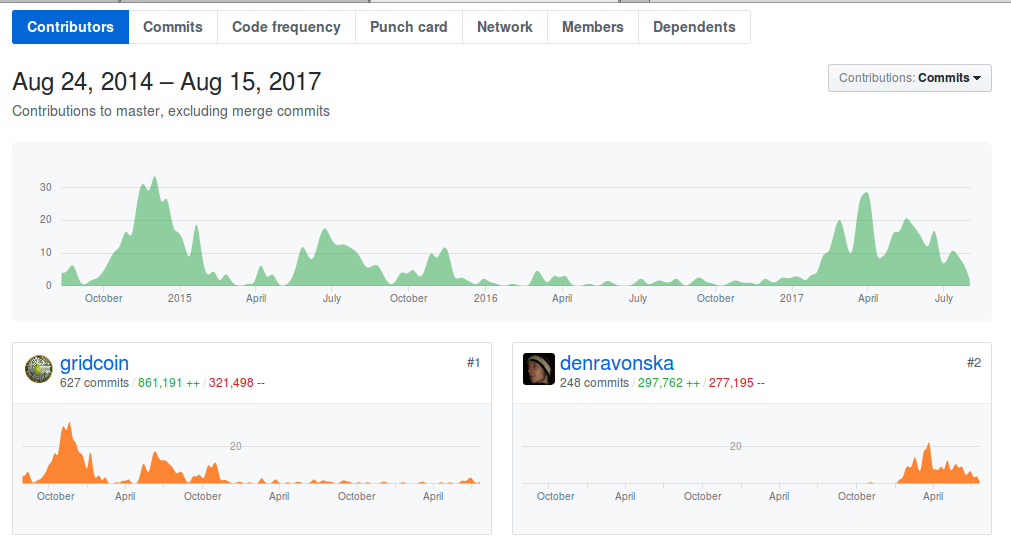The width and height of the screenshot is (1011, 548).
Task: Click the 2017 axis label on main chart
Action: 791,298
